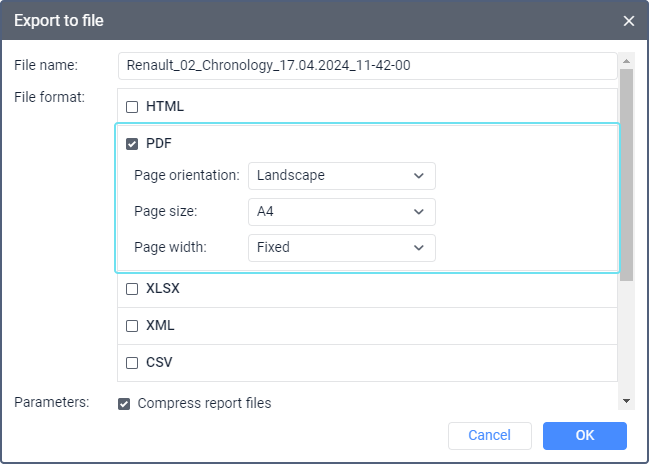The width and height of the screenshot is (649, 464).
Task: Tick the XLSX format checkbox
Action: (x=132, y=289)
